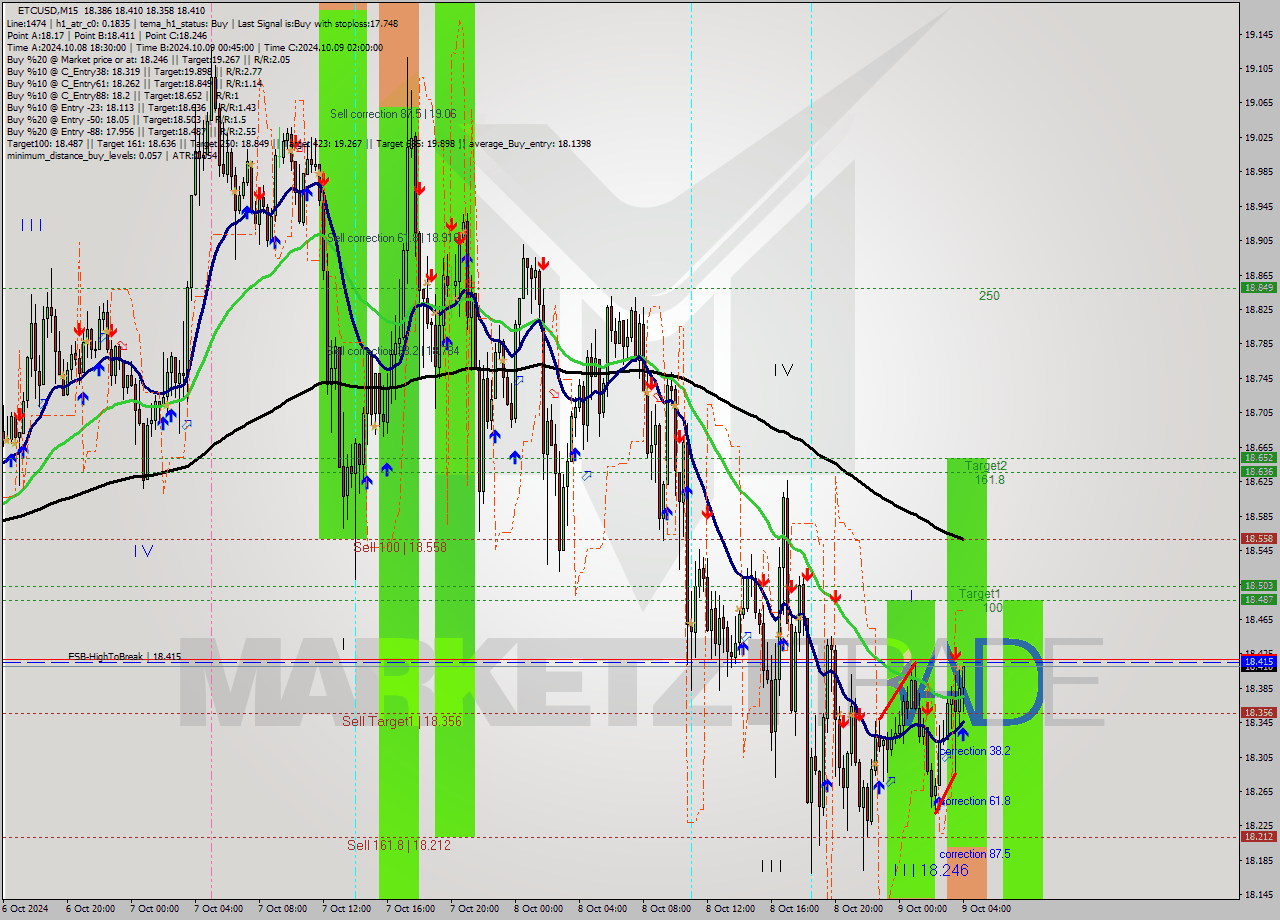The image size is (1280, 920).
Task: Click the '7 Oct 00:00' time axis label
Action: tap(153, 909)
